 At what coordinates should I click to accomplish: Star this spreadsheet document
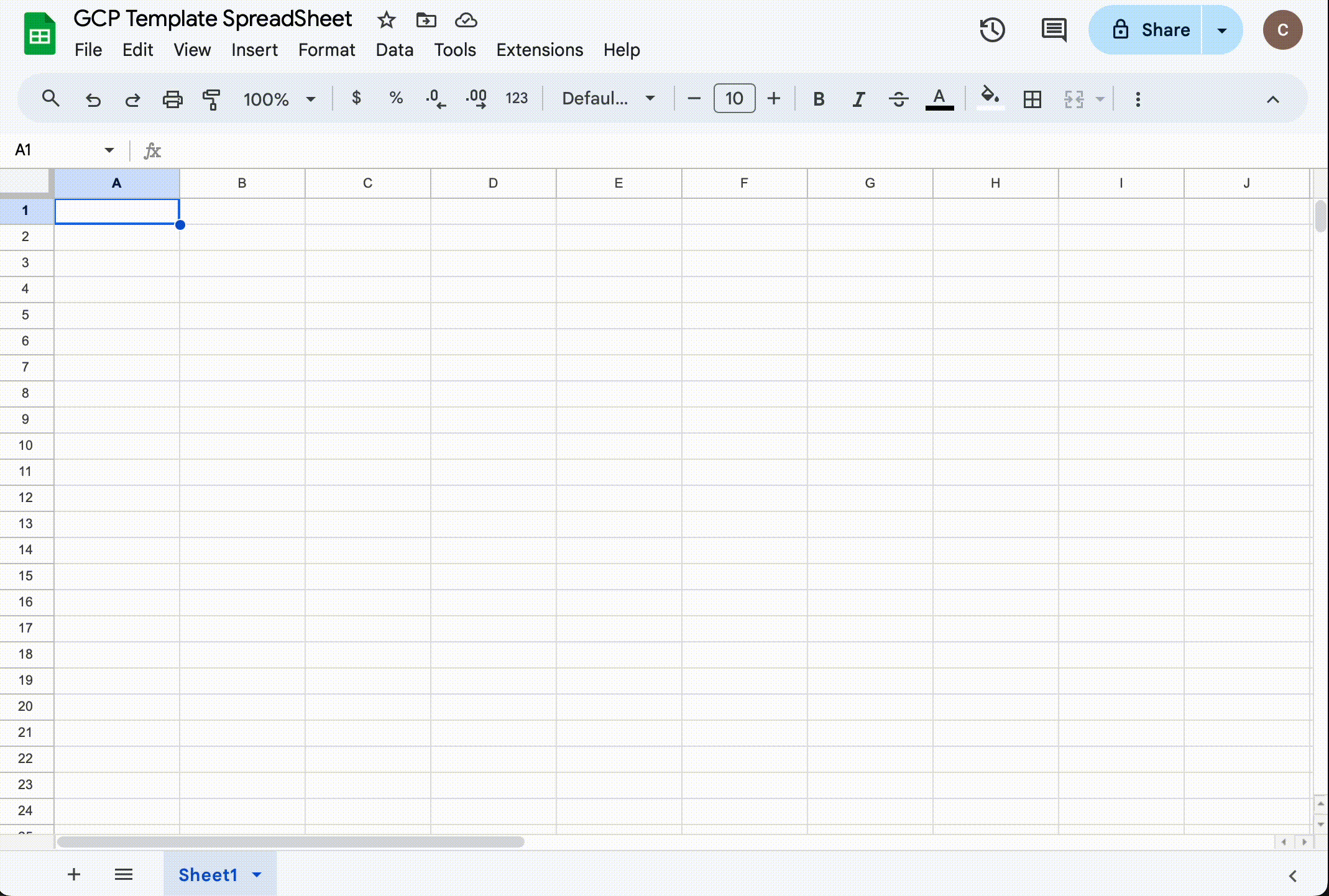coord(386,20)
